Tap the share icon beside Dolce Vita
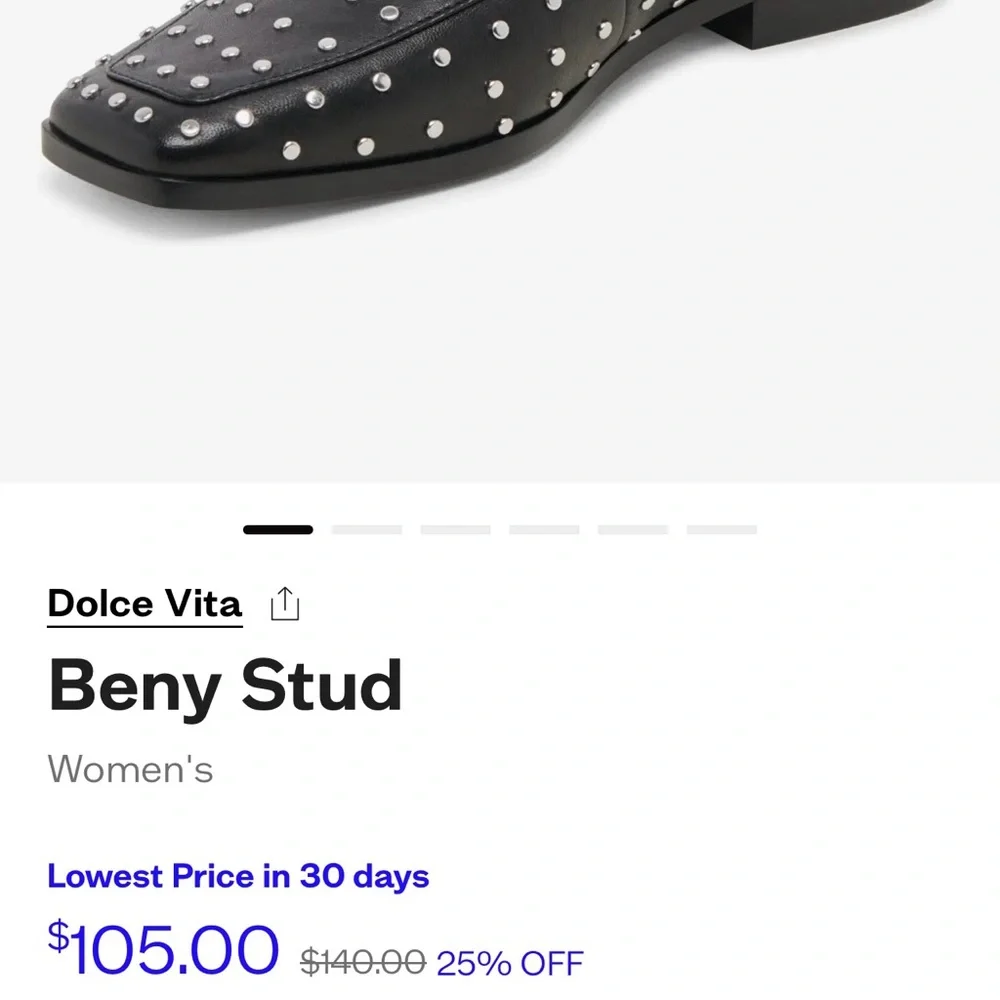The width and height of the screenshot is (1000, 1000). pos(285,604)
